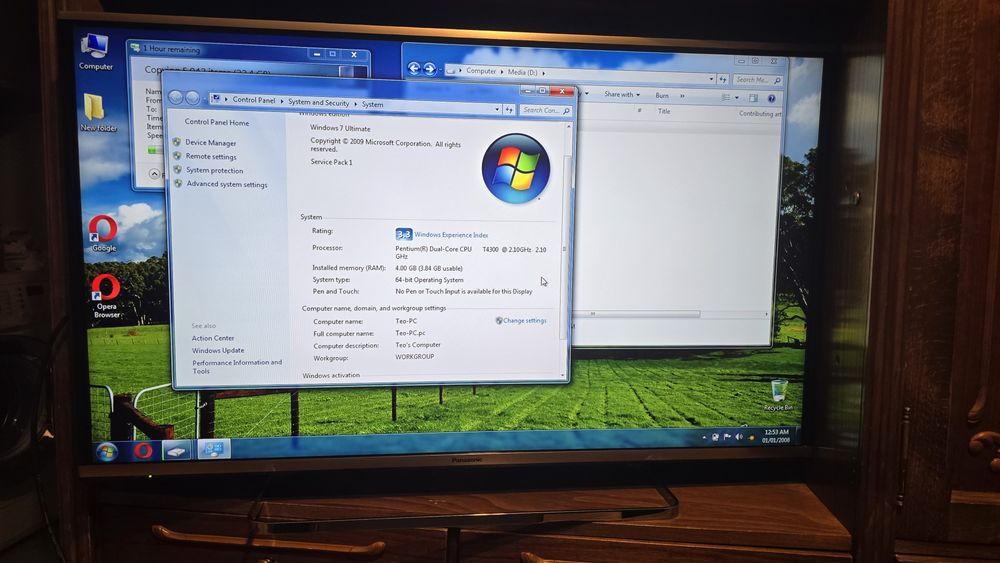Screen dimensions: 1000x563
Task: Open Control Panel Home link
Action: 217,122
